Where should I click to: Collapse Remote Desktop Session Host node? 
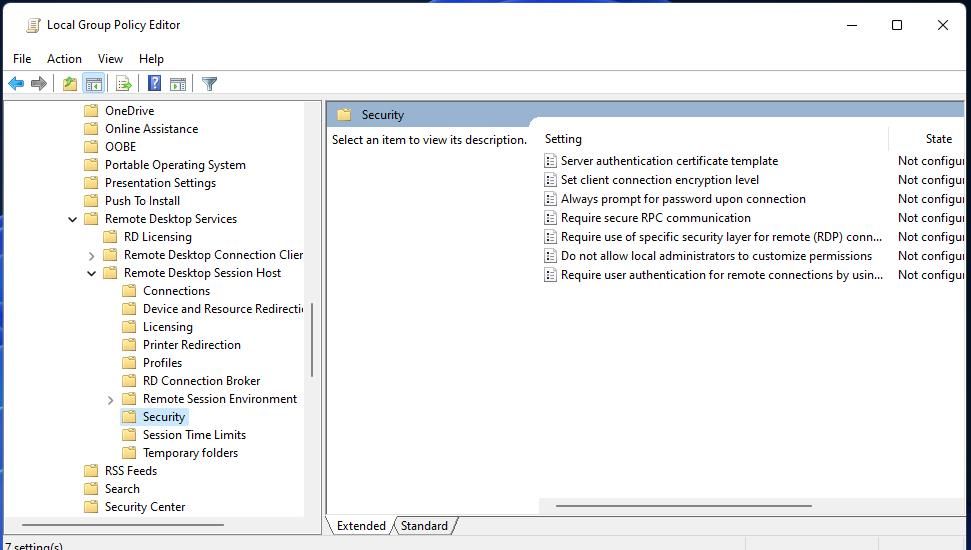(92, 273)
